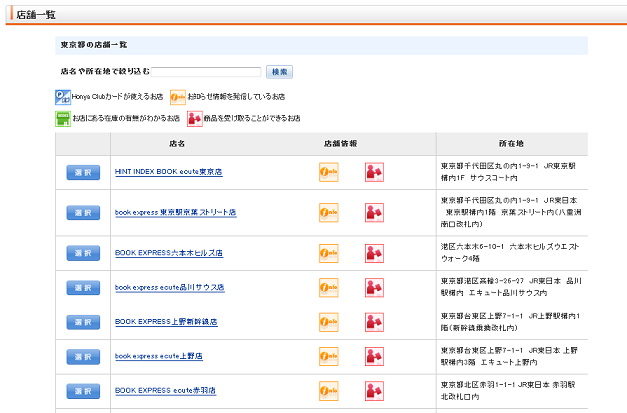The image size is (627, 413).
Task: Click pickup icon for HINT INDEX BOOK ecute東京店
Action: coord(374,172)
